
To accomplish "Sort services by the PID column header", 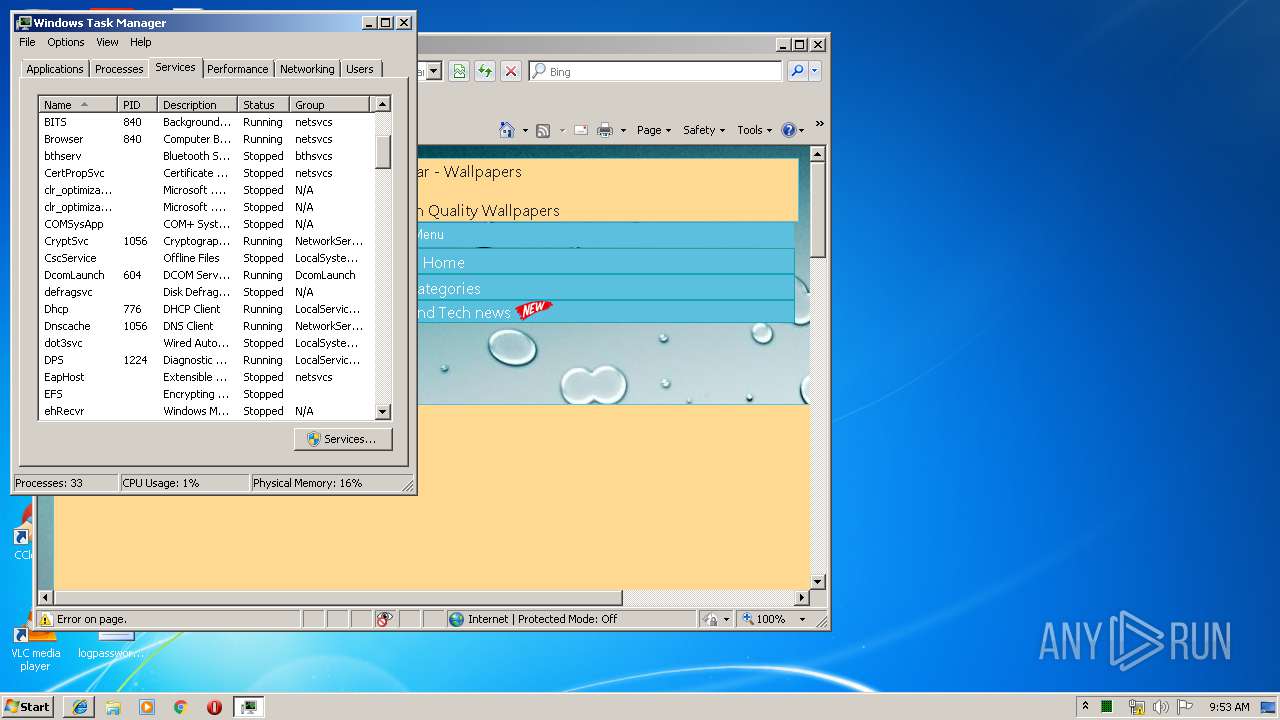I will click(x=137, y=105).
